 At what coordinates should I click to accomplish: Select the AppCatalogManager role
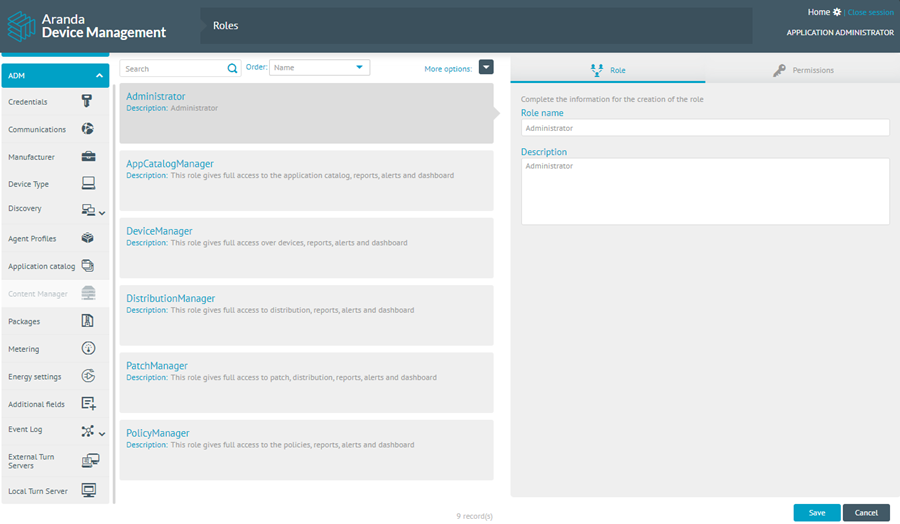307,181
